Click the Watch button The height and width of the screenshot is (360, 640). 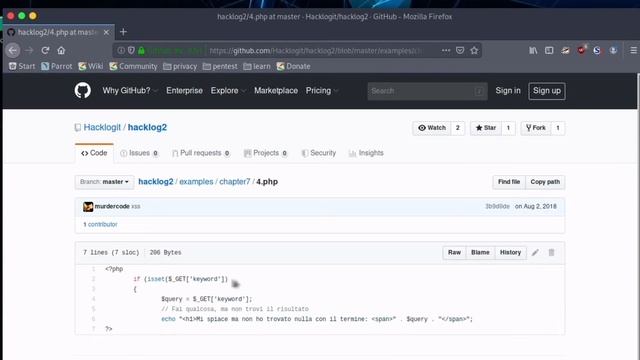click(x=432, y=128)
